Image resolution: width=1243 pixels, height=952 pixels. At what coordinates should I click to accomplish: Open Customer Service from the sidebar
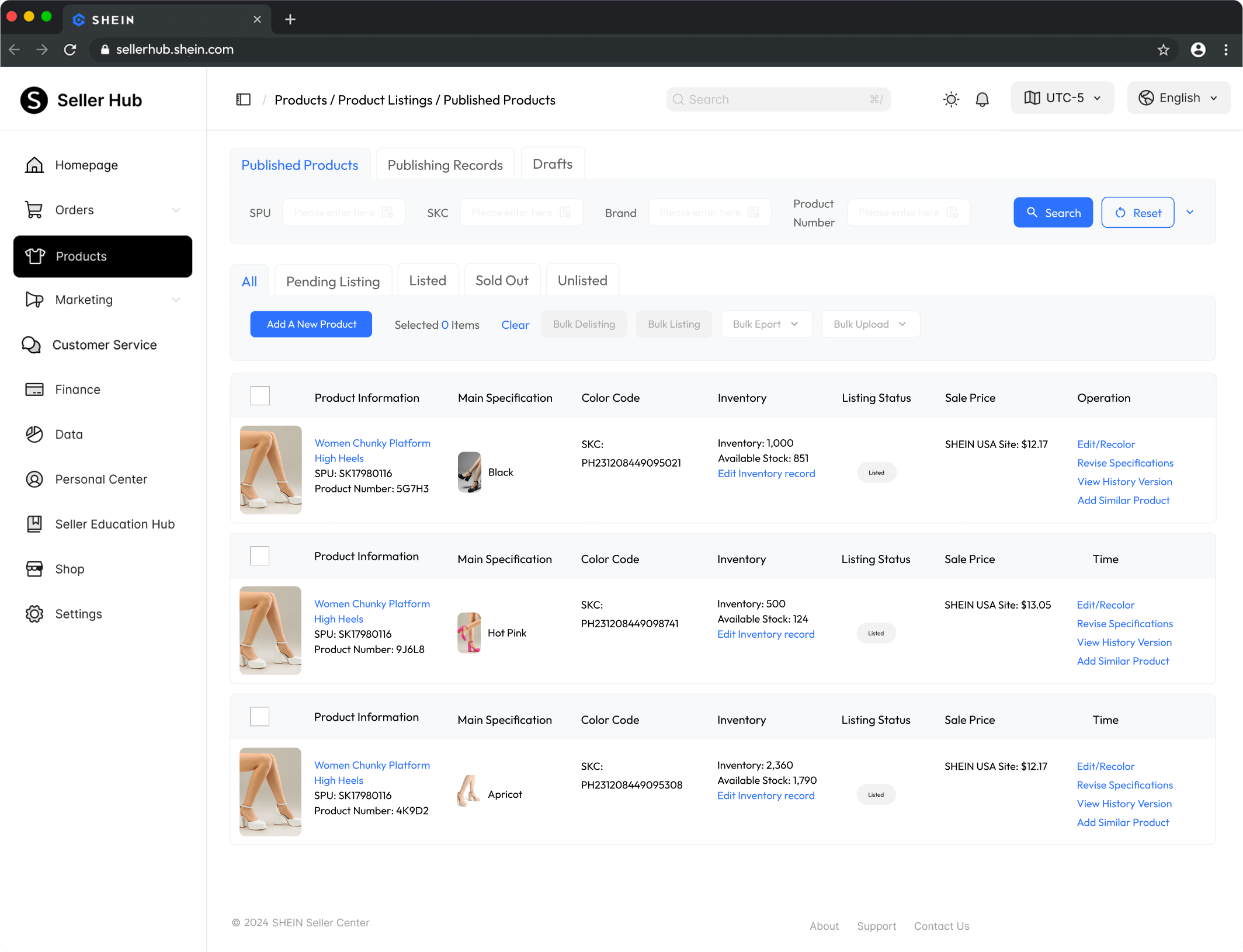(105, 345)
